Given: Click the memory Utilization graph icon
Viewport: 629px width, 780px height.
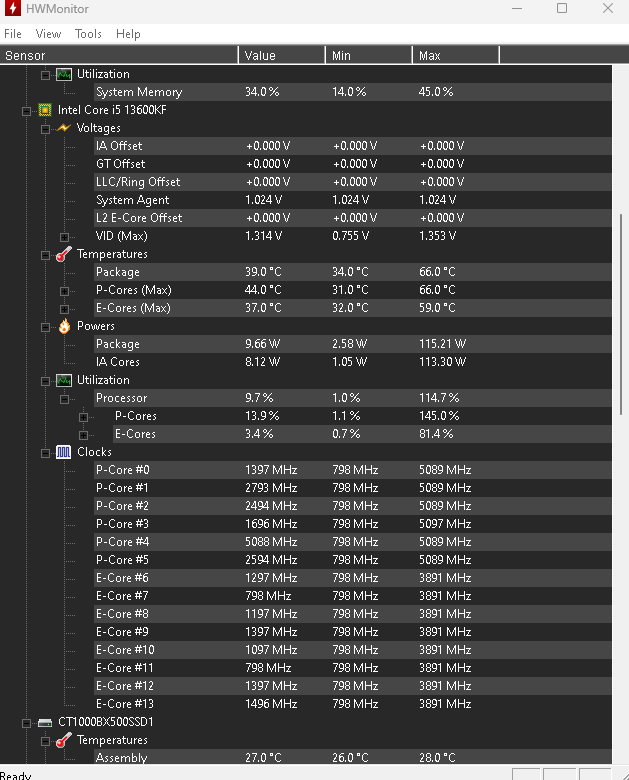Looking at the screenshot, I should click(64, 75).
